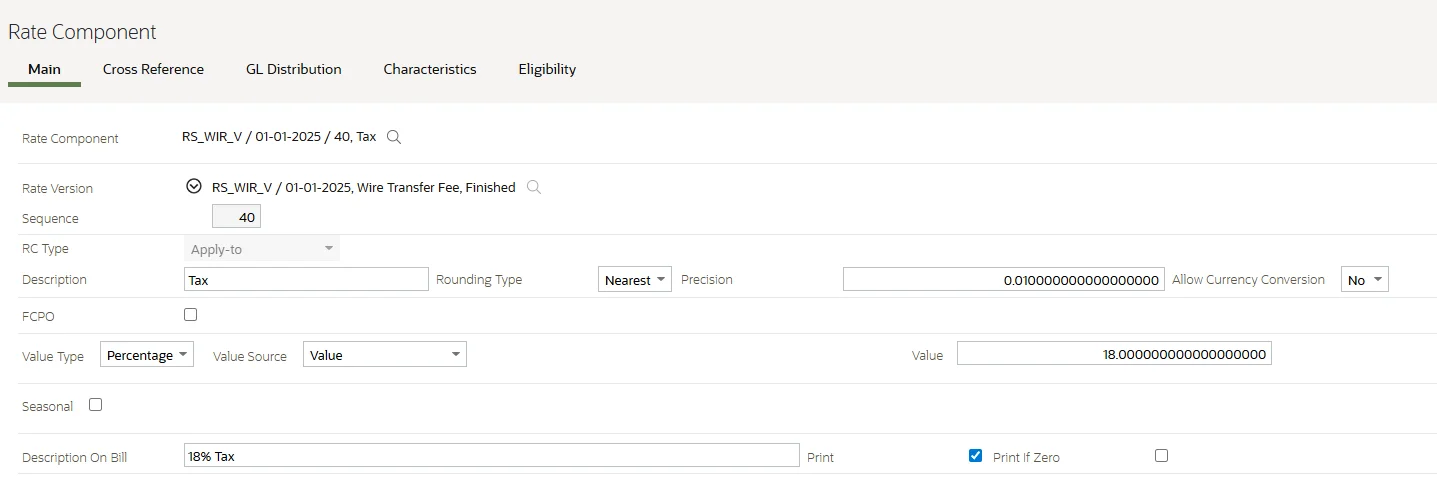Focus the Precision input field
This screenshot has height=503, width=1437.
tap(1003, 280)
